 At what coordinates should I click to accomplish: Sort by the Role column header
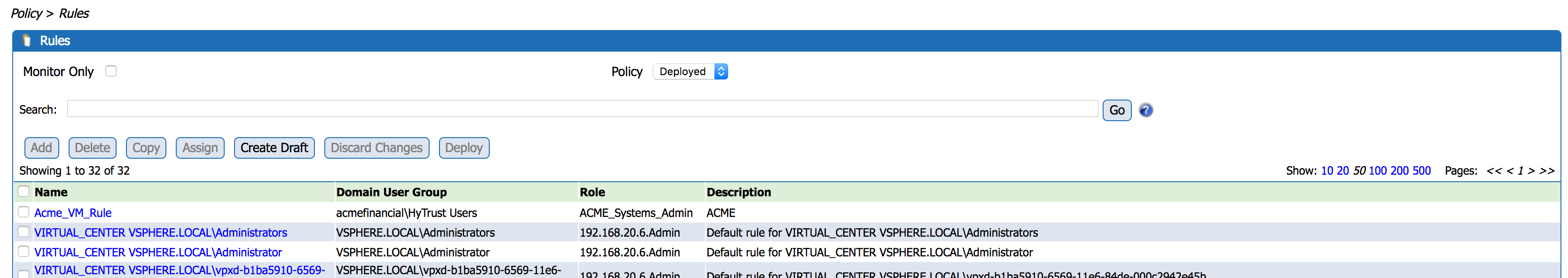[x=592, y=192]
